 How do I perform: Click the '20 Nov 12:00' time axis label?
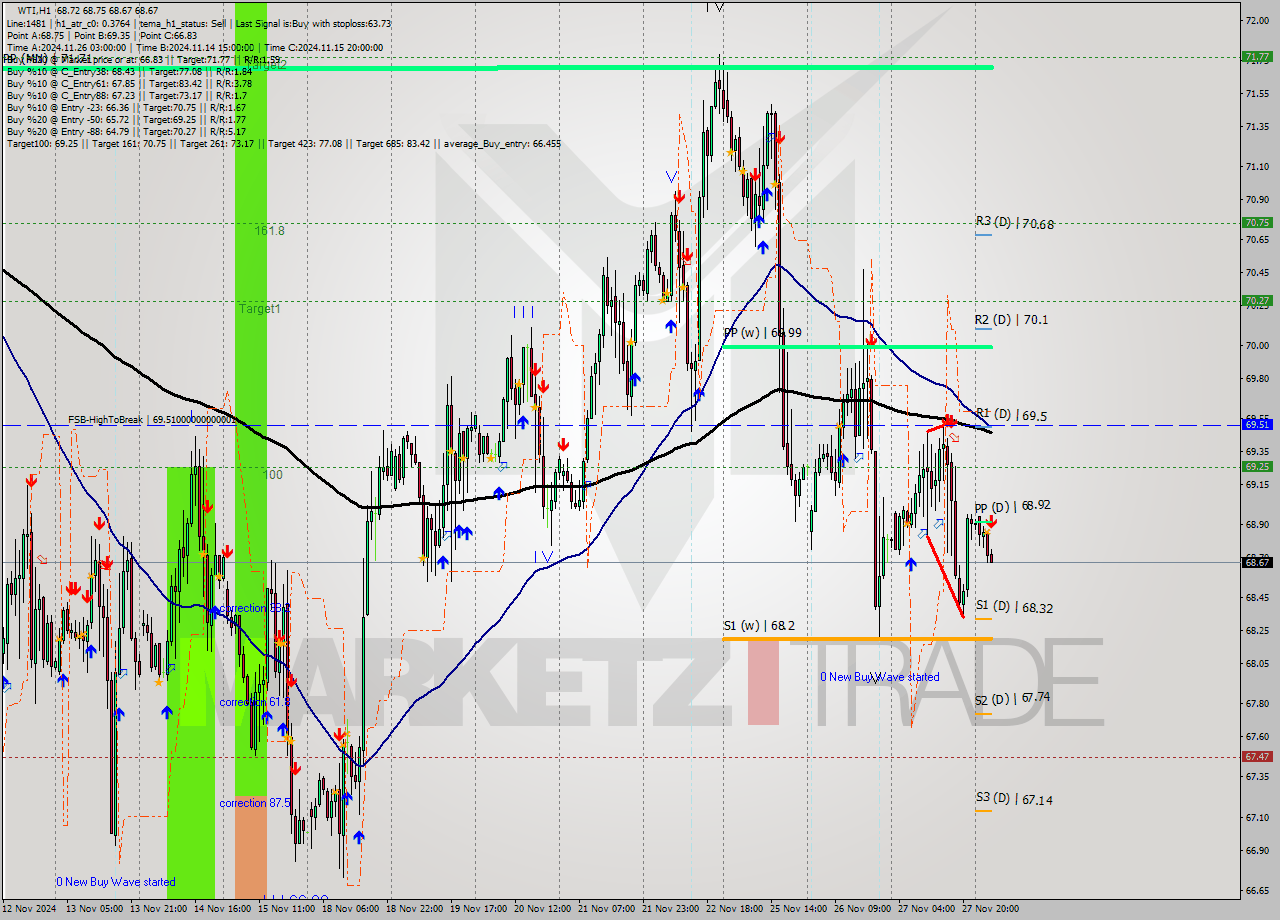545,909
